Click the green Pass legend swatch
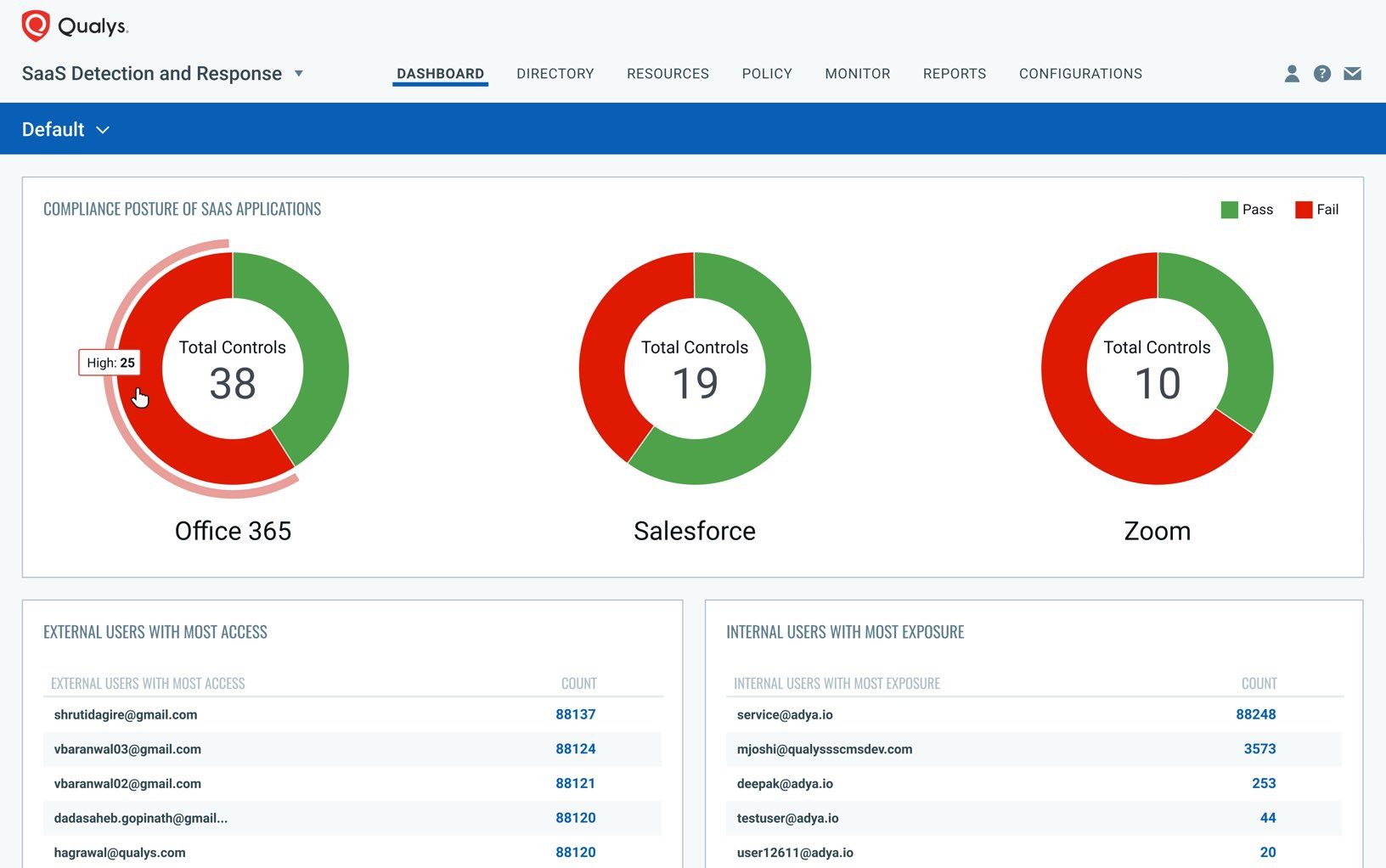This screenshot has width=1386, height=868. [x=1228, y=209]
